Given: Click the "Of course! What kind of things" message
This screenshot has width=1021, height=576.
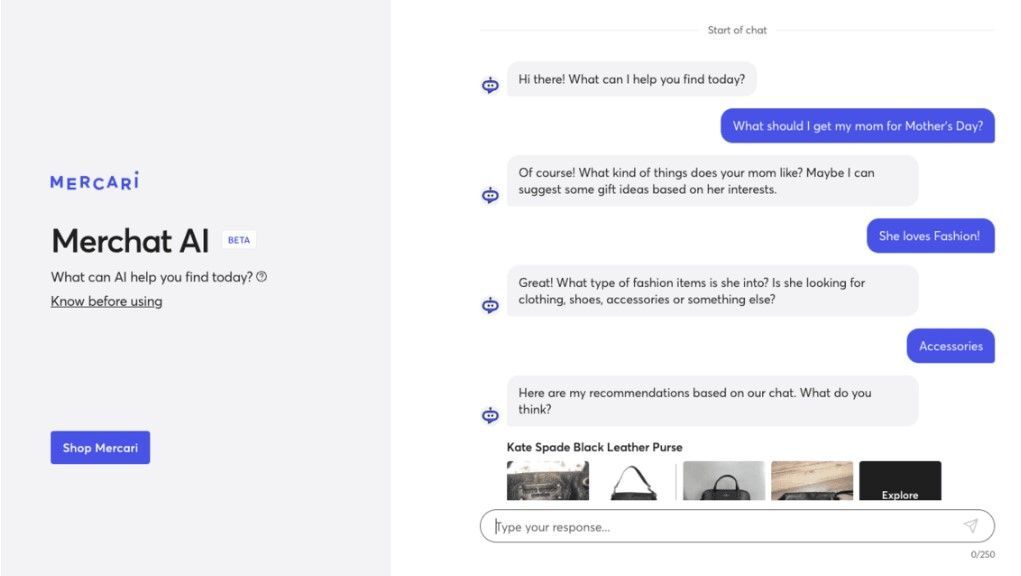Looking at the screenshot, I should click(x=712, y=181).
